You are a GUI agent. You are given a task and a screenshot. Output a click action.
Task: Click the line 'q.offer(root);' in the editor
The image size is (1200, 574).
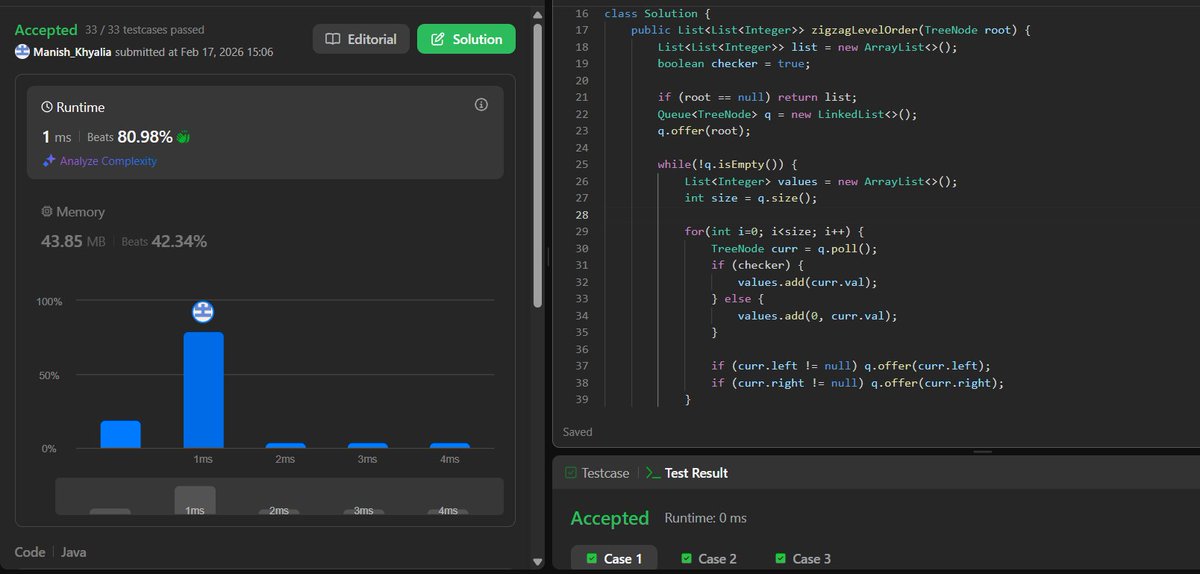703,131
